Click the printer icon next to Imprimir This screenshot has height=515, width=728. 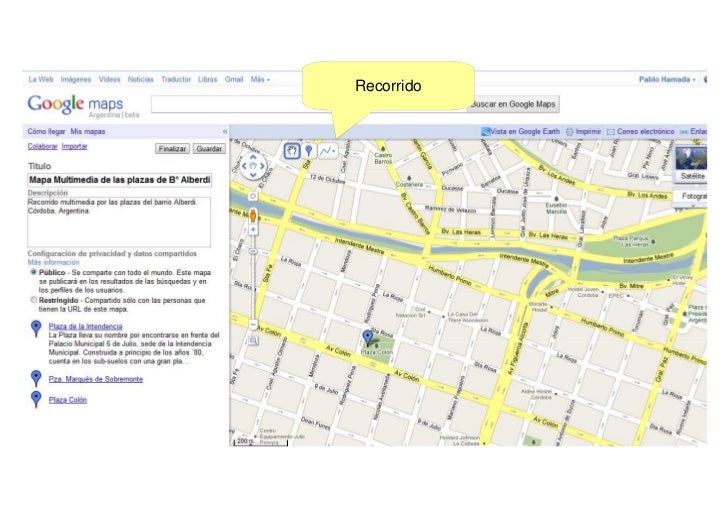569,132
